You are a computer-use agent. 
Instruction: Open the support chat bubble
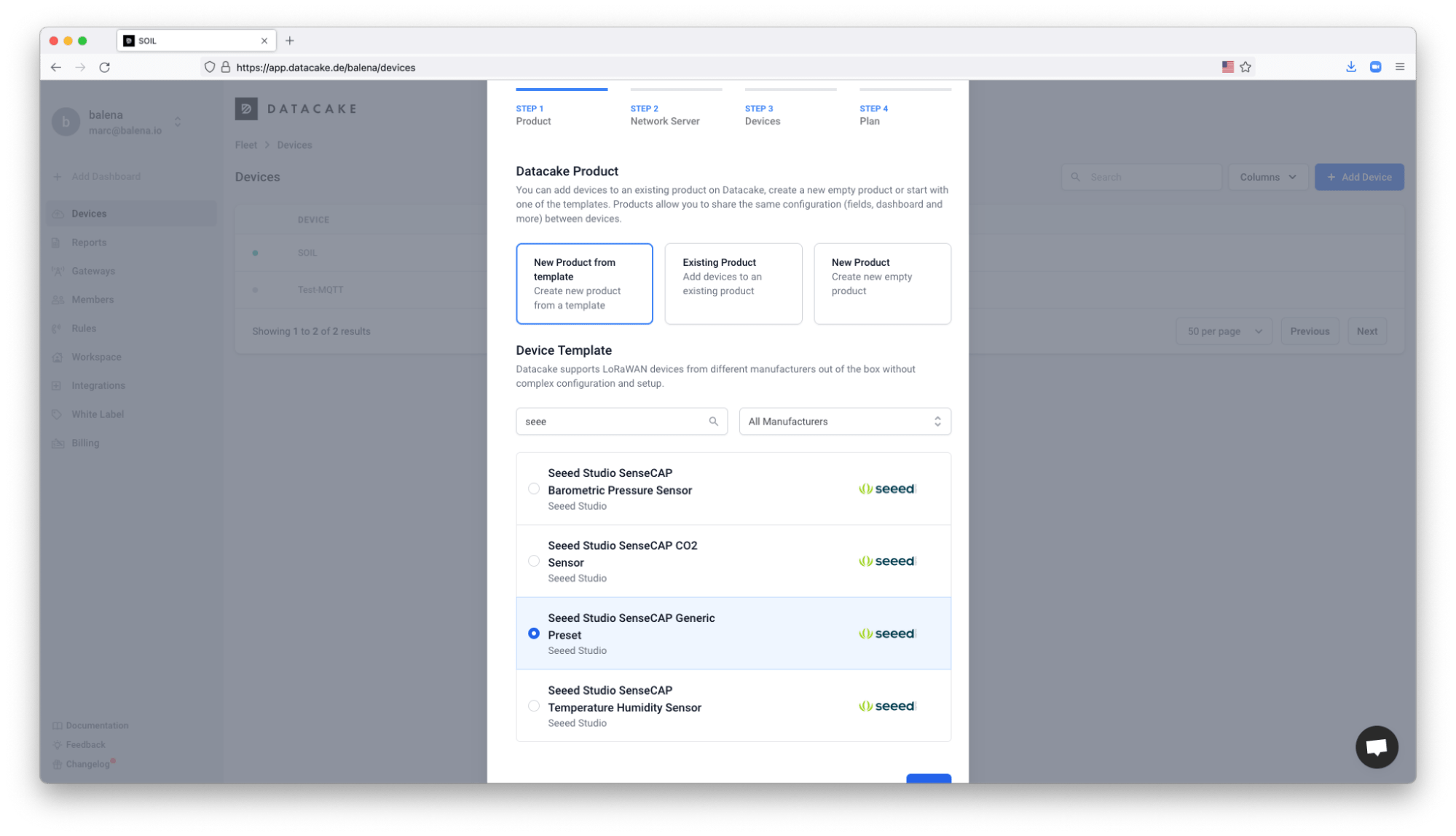(x=1375, y=746)
